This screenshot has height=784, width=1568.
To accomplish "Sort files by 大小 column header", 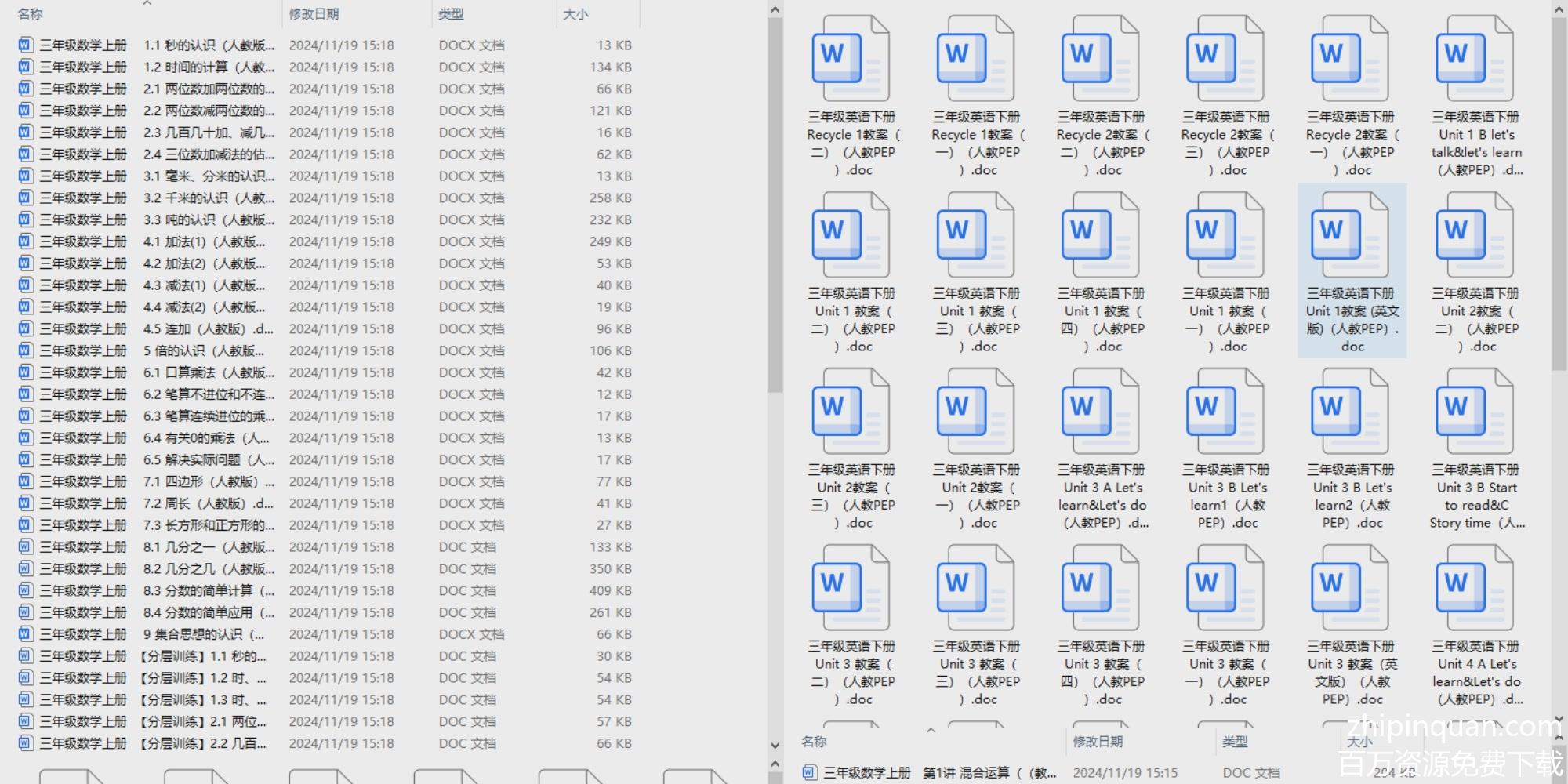I will [x=575, y=14].
